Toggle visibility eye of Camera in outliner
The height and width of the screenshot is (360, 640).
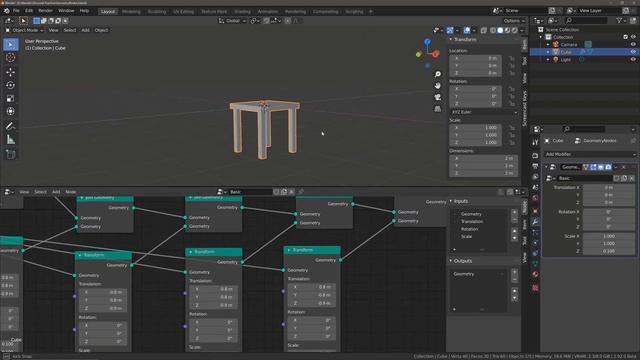click(633, 44)
